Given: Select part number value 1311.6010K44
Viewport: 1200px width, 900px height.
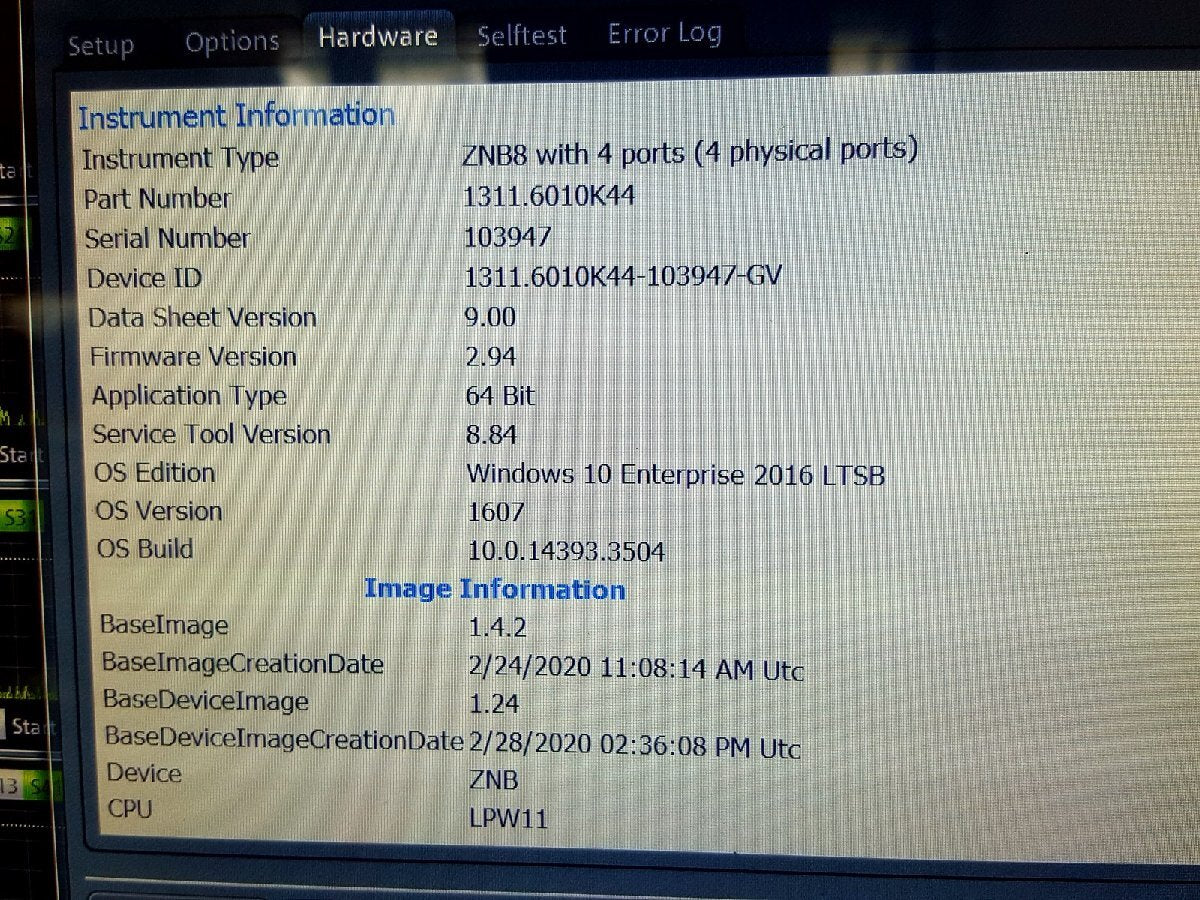Looking at the screenshot, I should click(x=549, y=196).
